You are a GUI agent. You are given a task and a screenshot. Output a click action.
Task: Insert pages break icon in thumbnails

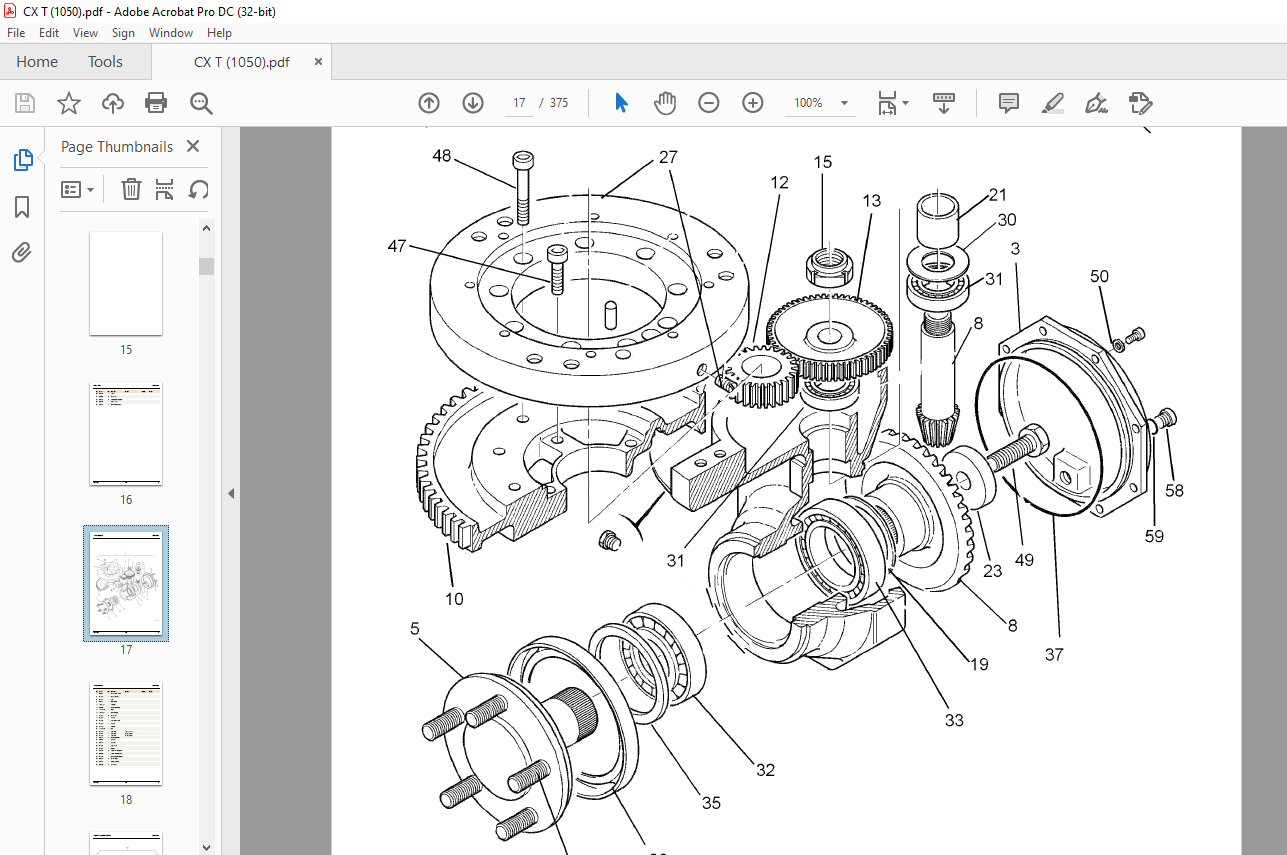tap(165, 189)
